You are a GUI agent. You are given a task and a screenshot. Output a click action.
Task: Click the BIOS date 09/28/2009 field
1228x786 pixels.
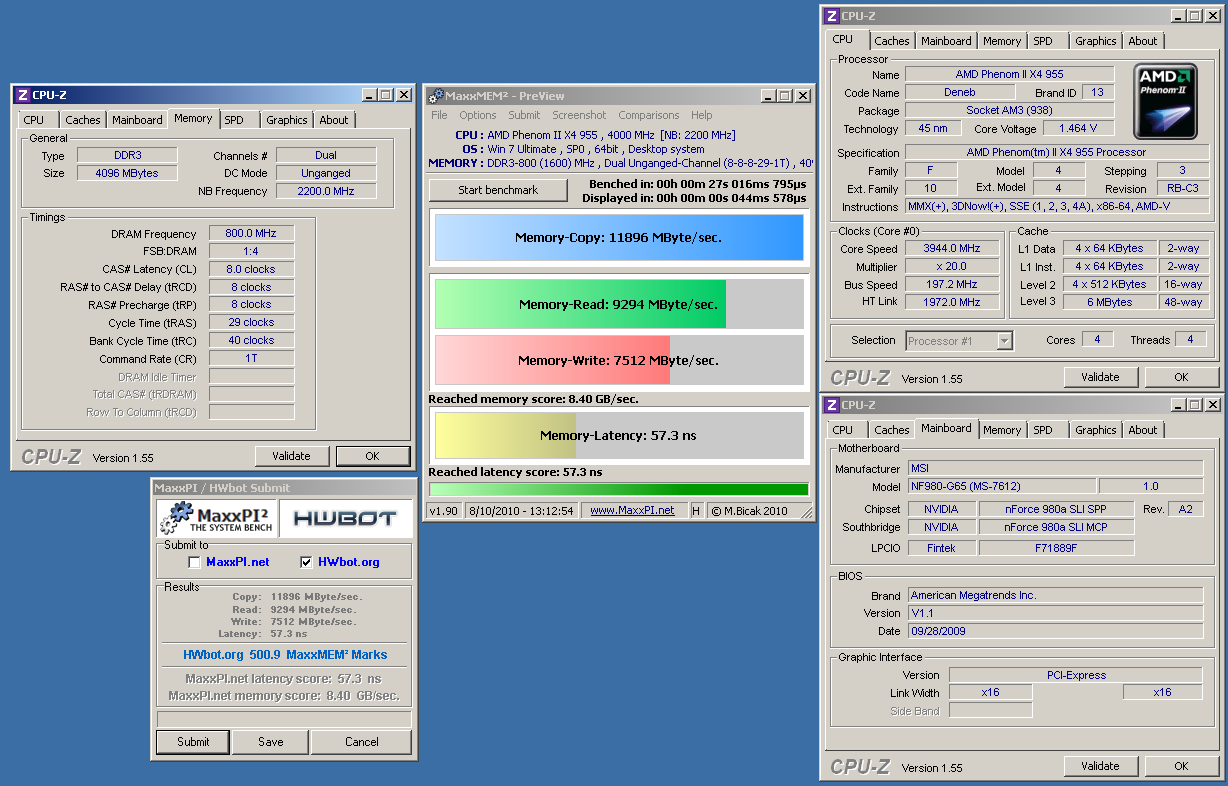[1055, 631]
